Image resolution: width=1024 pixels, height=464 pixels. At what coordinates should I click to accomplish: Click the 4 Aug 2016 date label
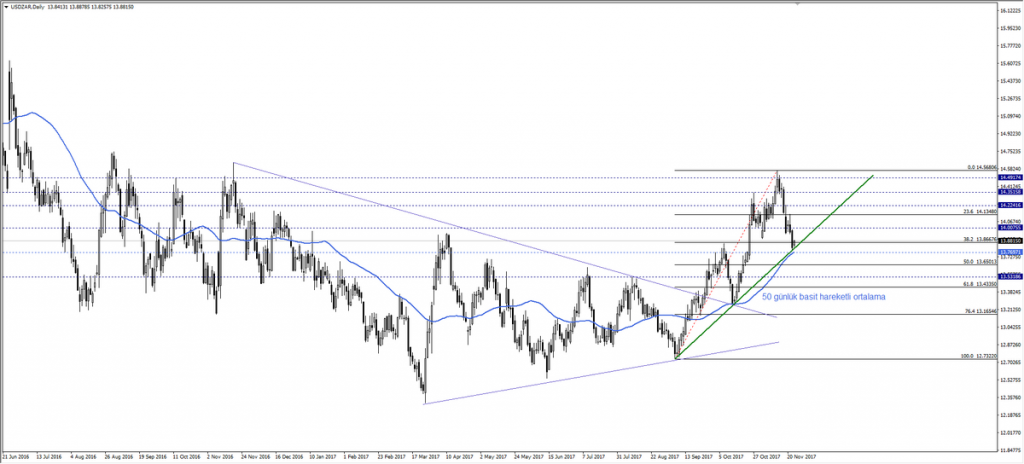point(84,457)
